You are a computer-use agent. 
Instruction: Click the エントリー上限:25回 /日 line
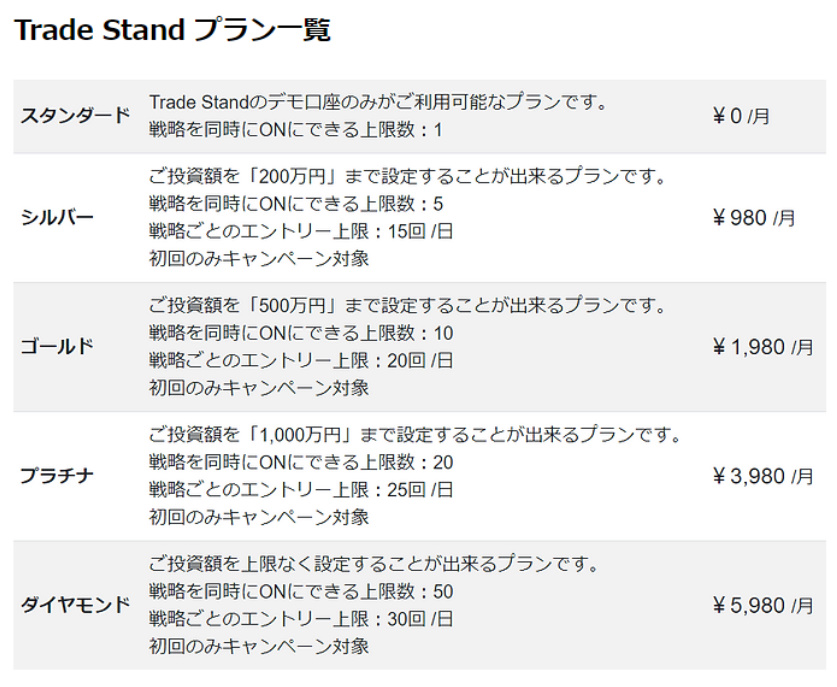(300, 489)
